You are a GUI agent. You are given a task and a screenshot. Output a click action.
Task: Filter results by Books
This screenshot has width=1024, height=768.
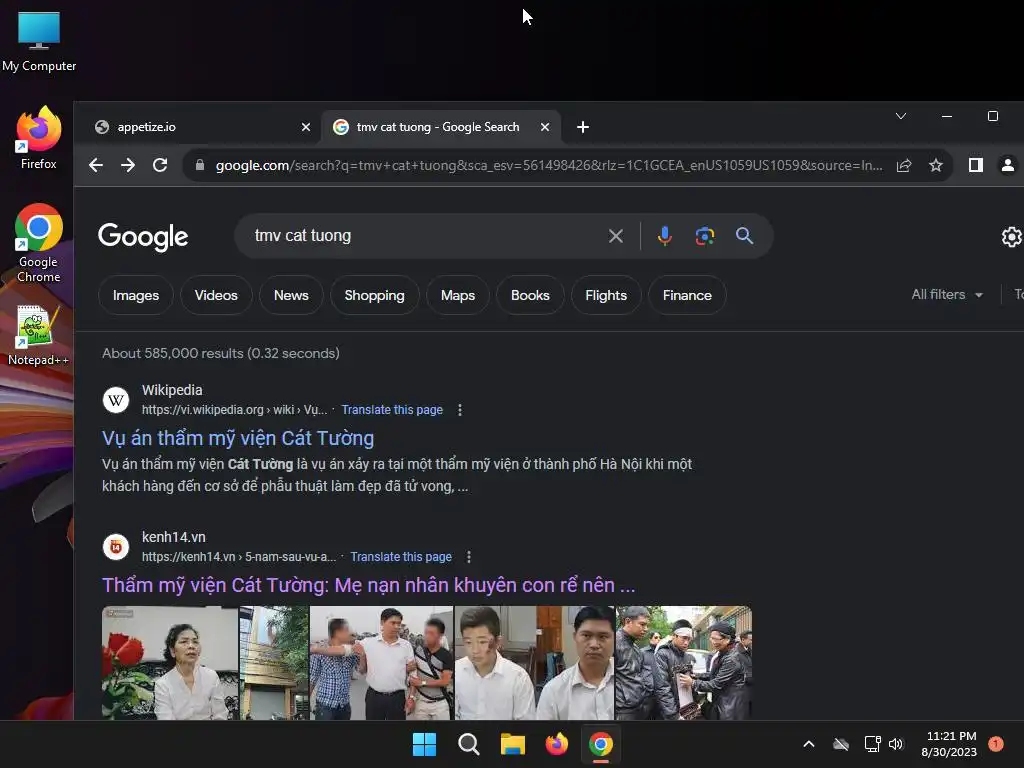click(x=530, y=295)
